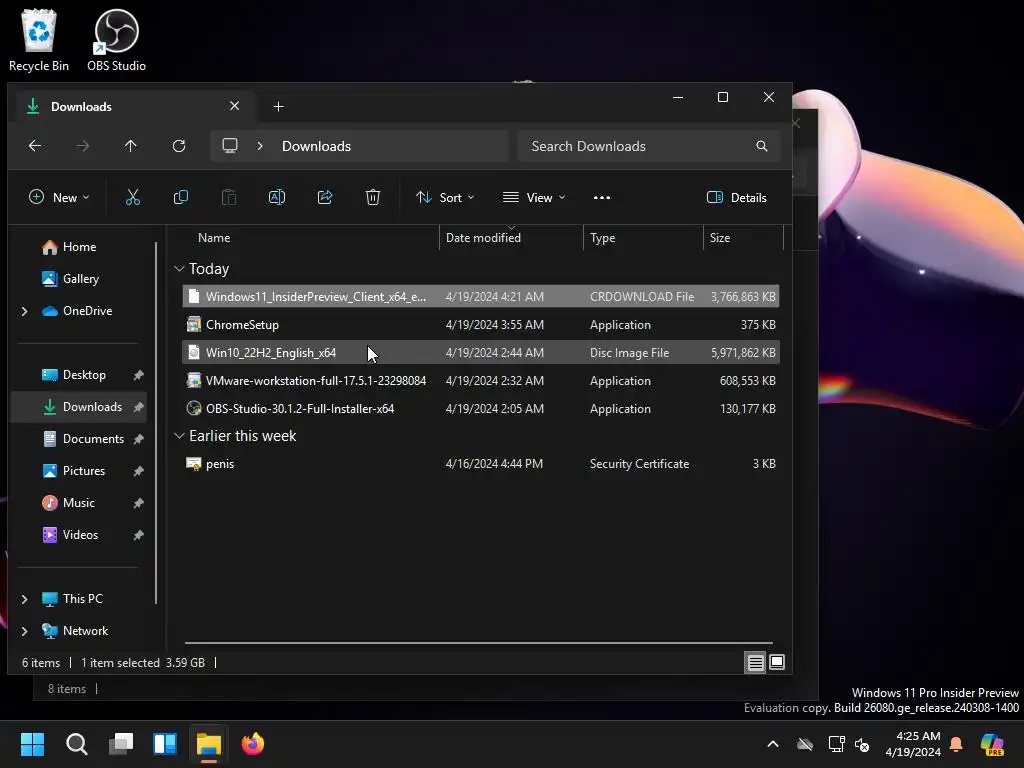
Task: Click the Copy icon in toolbar
Action: (x=181, y=197)
